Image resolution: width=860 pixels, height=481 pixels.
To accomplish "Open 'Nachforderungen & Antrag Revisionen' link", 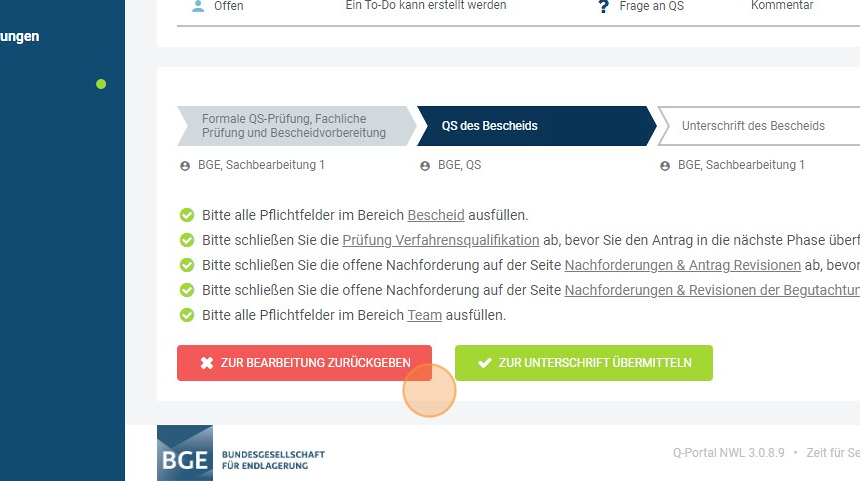I will click(x=683, y=265).
